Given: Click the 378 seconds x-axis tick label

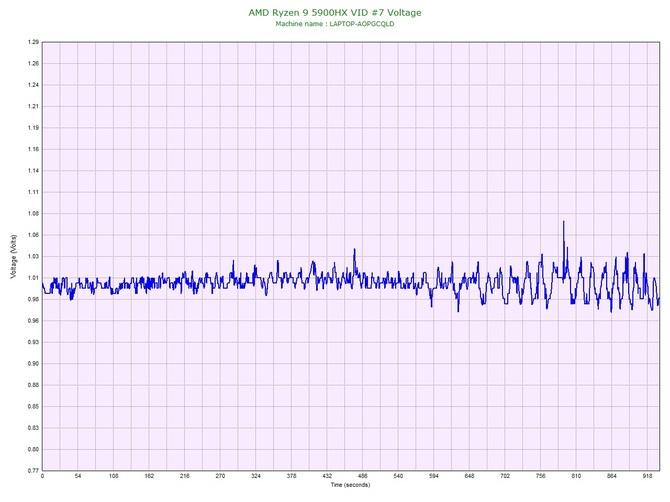Looking at the screenshot, I should coord(291,476).
